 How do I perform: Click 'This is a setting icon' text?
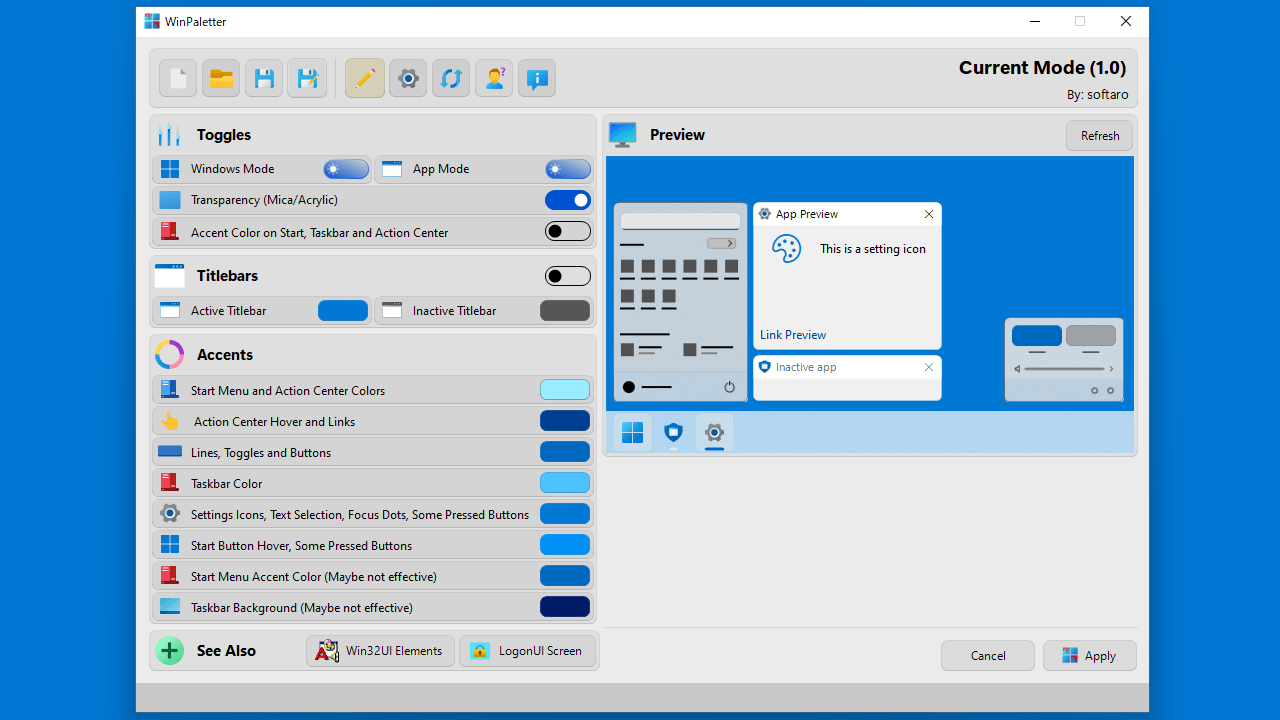coord(873,249)
